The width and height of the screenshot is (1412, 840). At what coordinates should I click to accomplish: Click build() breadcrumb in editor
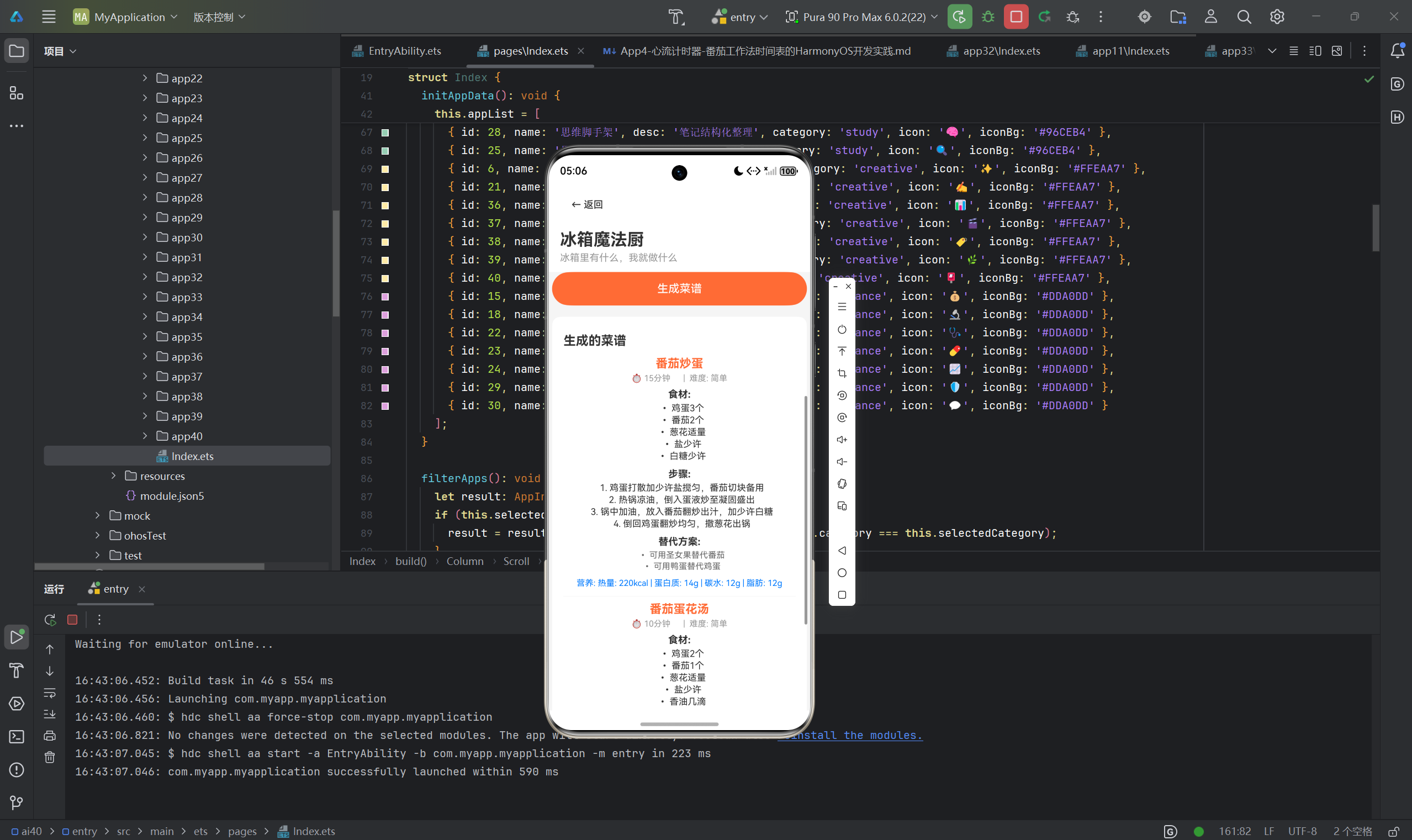[x=411, y=562]
